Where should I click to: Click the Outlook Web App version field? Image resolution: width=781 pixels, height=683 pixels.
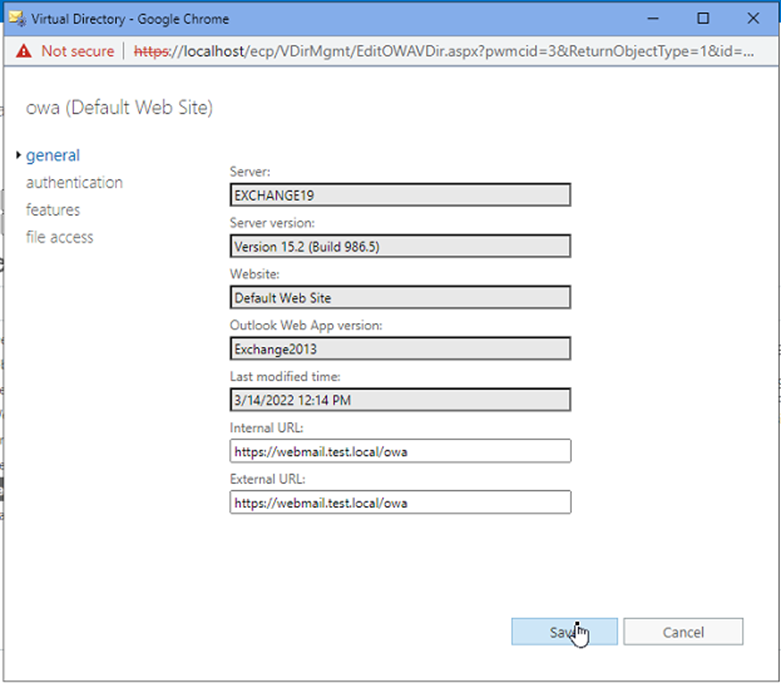pyautogui.click(x=400, y=348)
